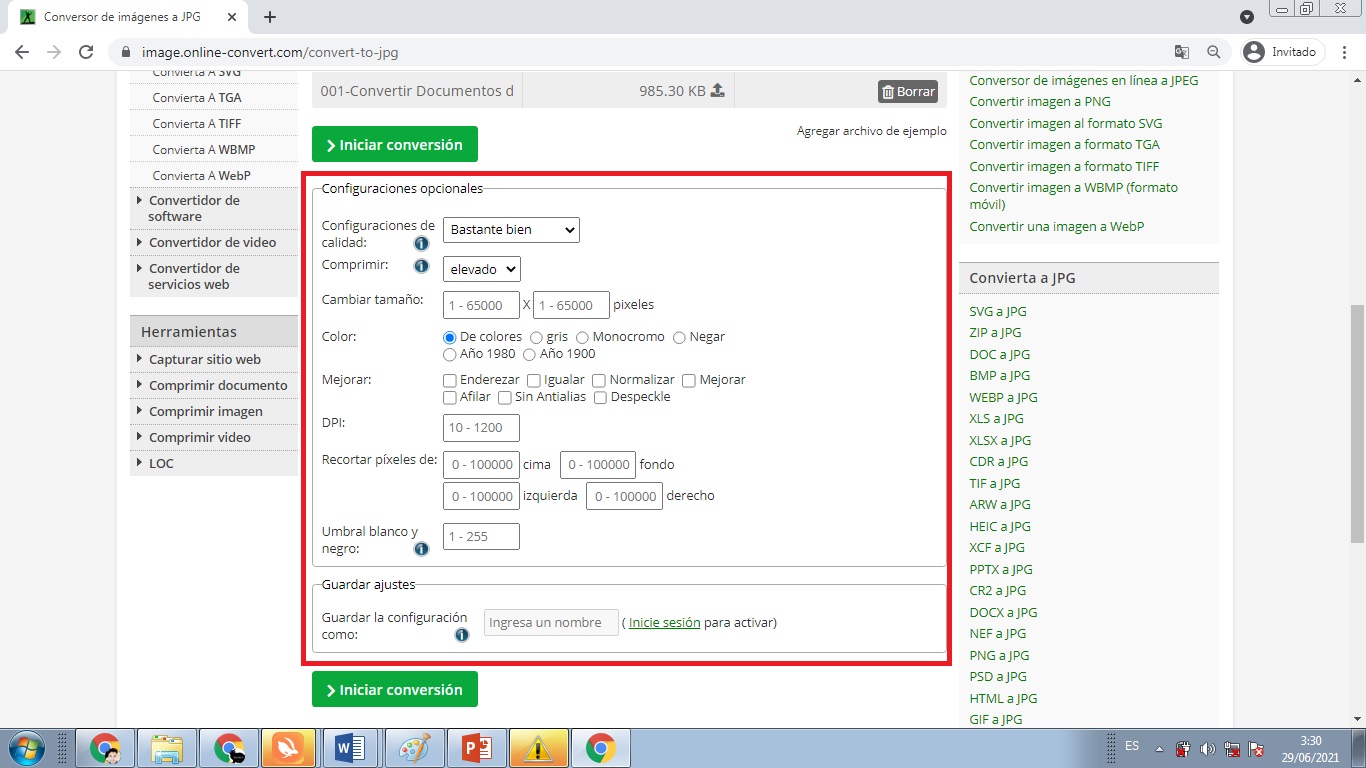Click the upload icon next to 985.30 KB
Viewport: 1366px width, 768px height.
(717, 91)
